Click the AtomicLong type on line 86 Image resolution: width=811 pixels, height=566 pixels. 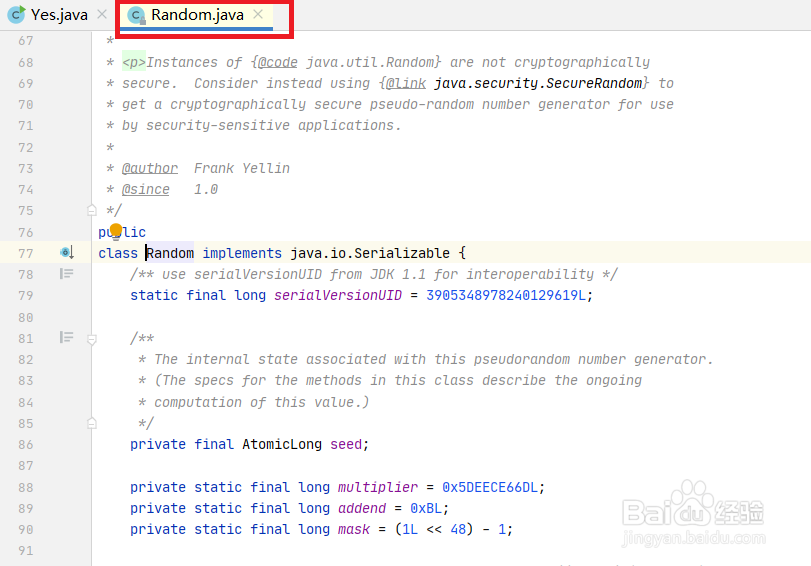[281, 444]
